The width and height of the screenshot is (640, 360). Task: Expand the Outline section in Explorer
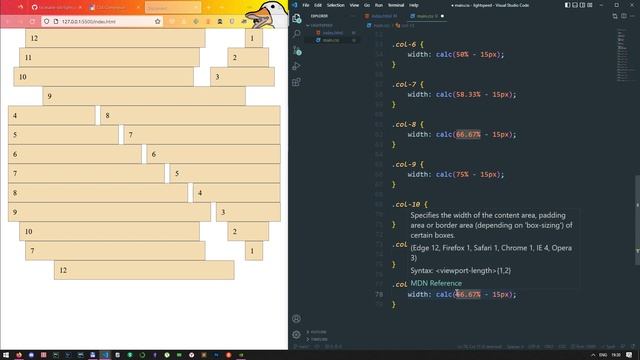point(317,332)
